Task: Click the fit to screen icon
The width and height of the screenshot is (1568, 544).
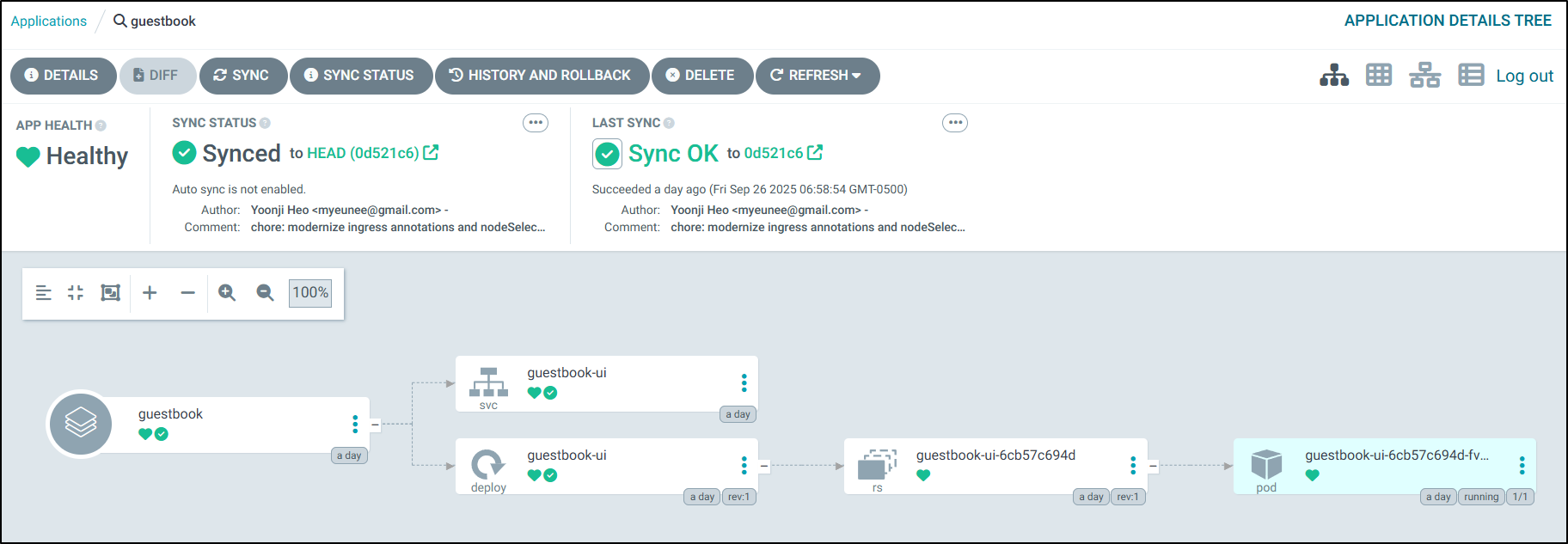Action: pyautogui.click(x=110, y=293)
